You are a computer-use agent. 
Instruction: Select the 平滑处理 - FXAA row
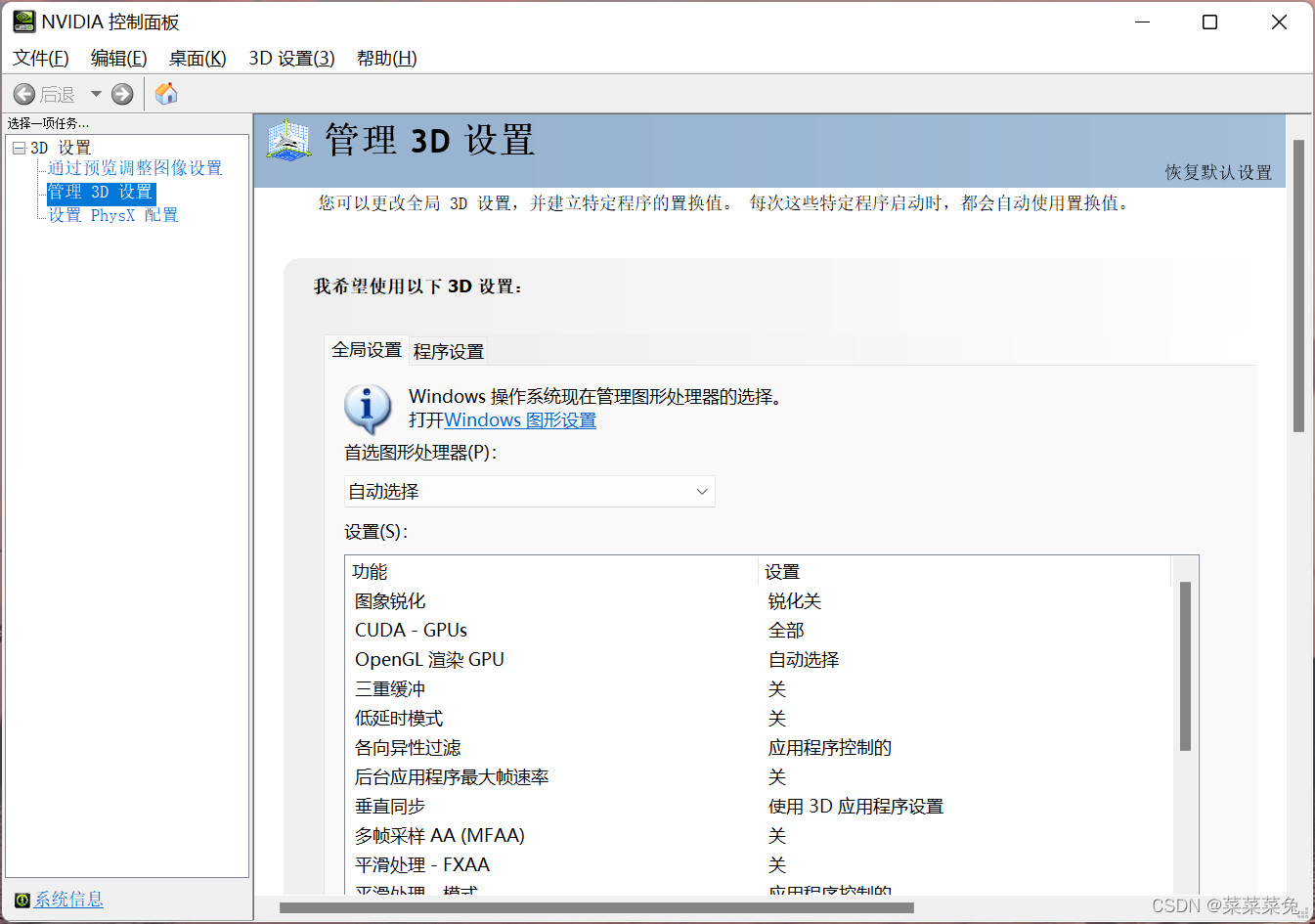(x=759, y=865)
